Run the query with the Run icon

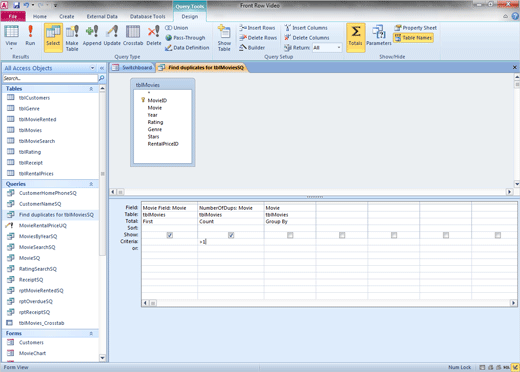coord(30,35)
